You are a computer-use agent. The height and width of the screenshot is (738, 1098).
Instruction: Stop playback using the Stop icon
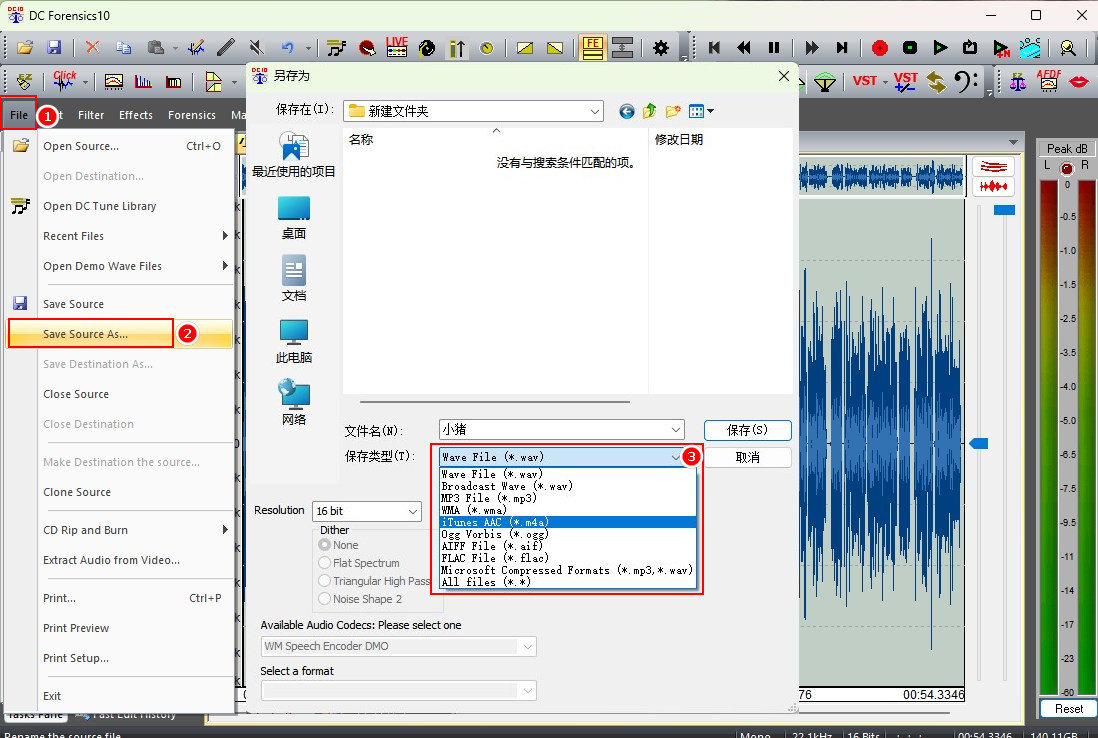(909, 47)
